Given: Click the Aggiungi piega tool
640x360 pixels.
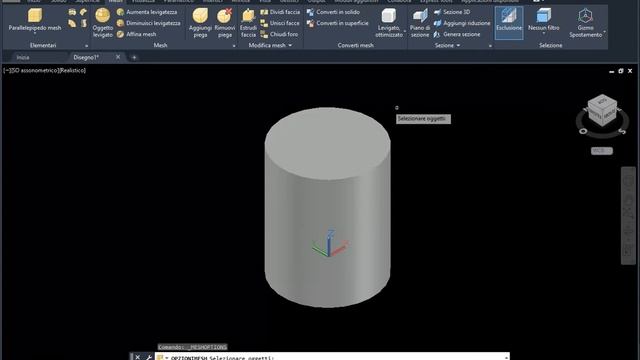Looking at the screenshot, I should point(200,23).
